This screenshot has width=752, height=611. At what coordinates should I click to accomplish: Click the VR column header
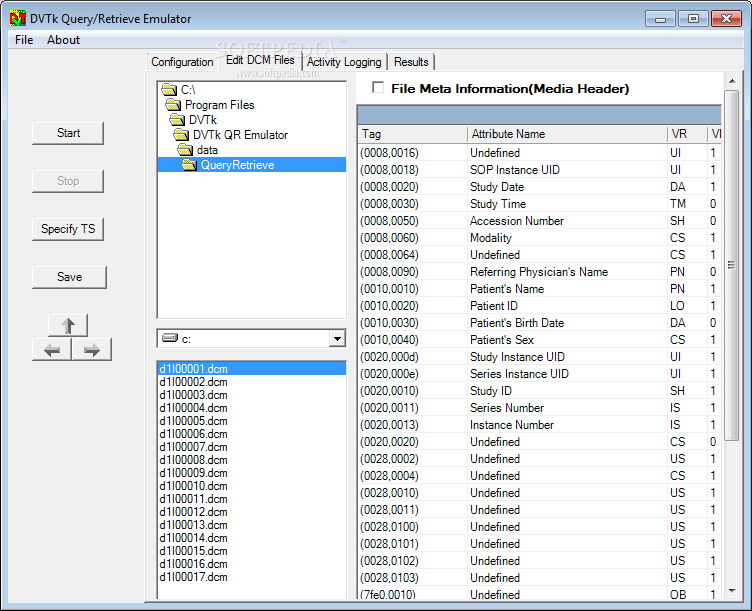[687, 134]
